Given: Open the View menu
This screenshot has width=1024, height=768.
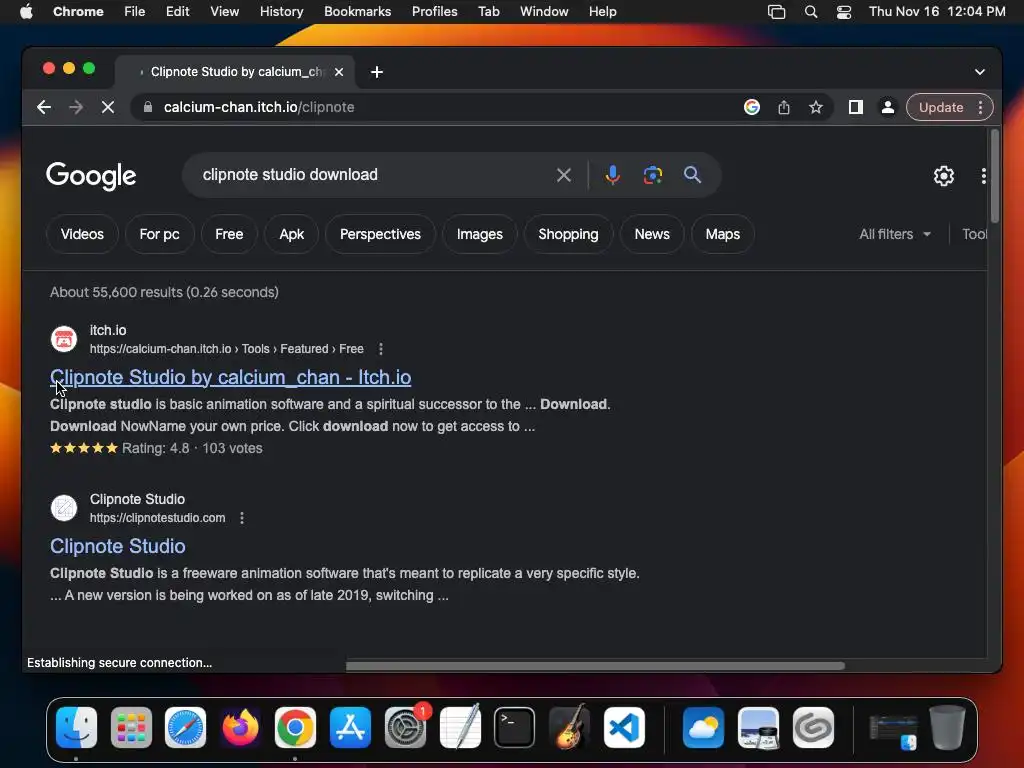Looking at the screenshot, I should click(x=225, y=12).
